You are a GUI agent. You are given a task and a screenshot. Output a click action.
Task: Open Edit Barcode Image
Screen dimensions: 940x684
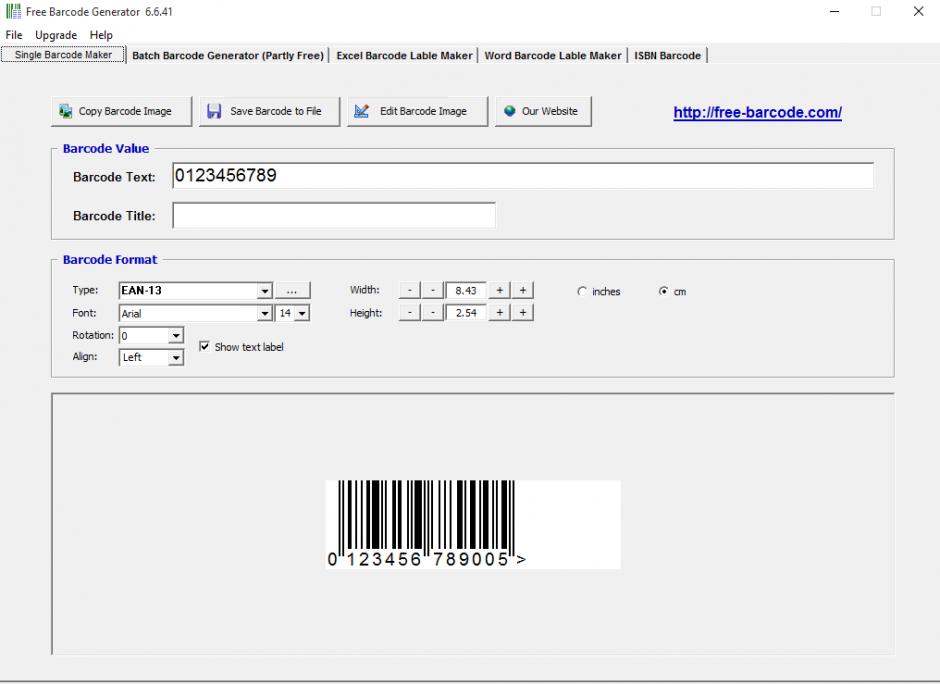417,112
